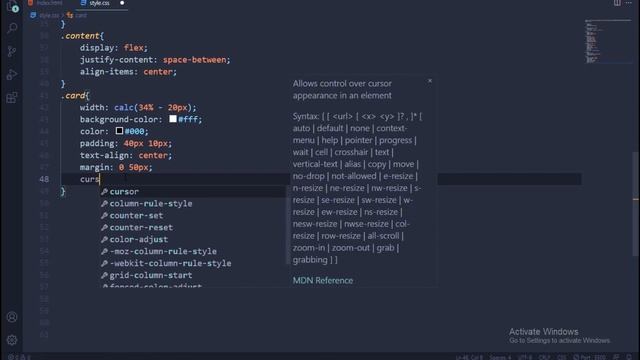Click the text-align property name
This screenshot has width=640, height=360.
click(x=104, y=155)
